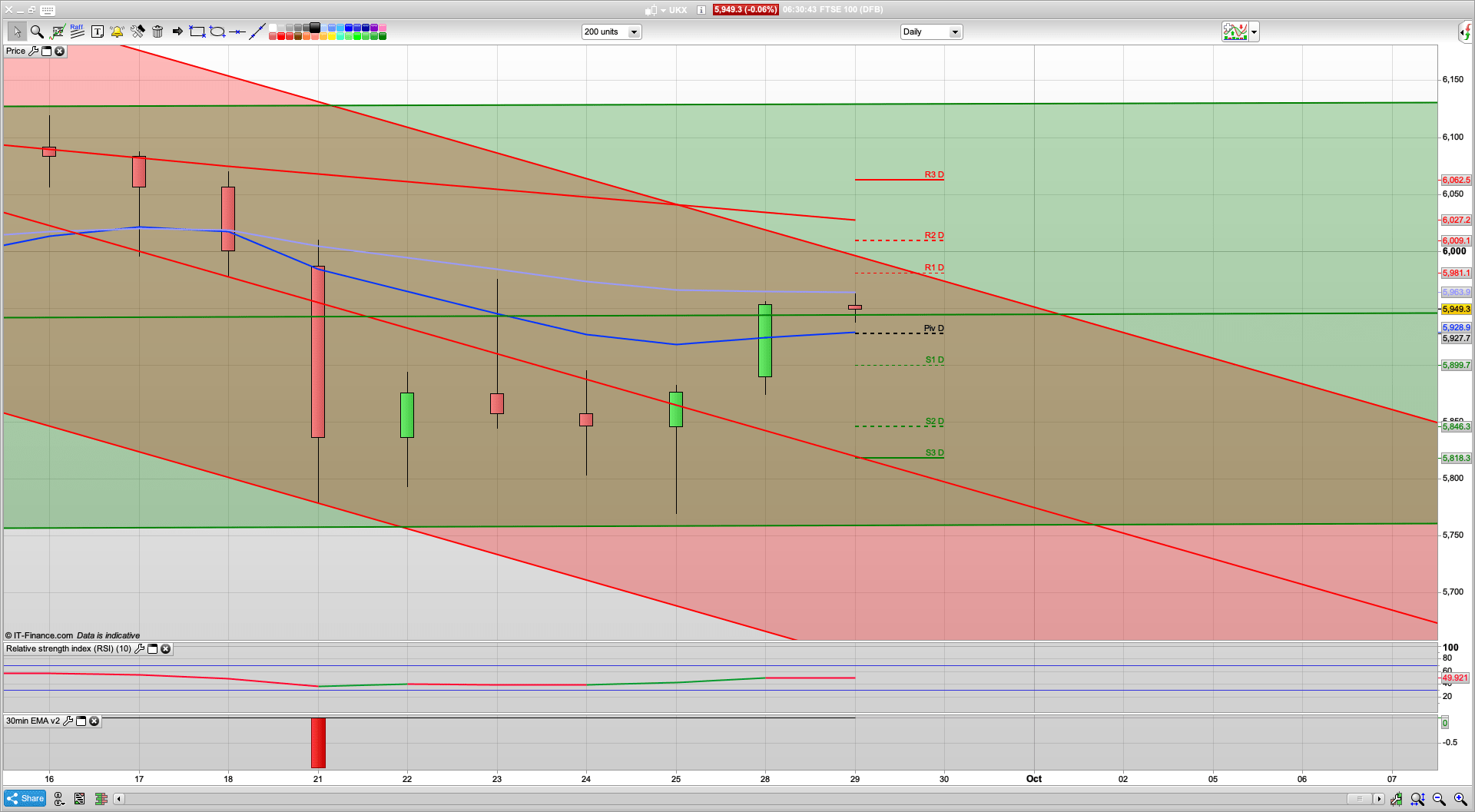Viewport: 1475px width, 812px height.
Task: Click the order book icon at bottom left
Action: pos(101,799)
